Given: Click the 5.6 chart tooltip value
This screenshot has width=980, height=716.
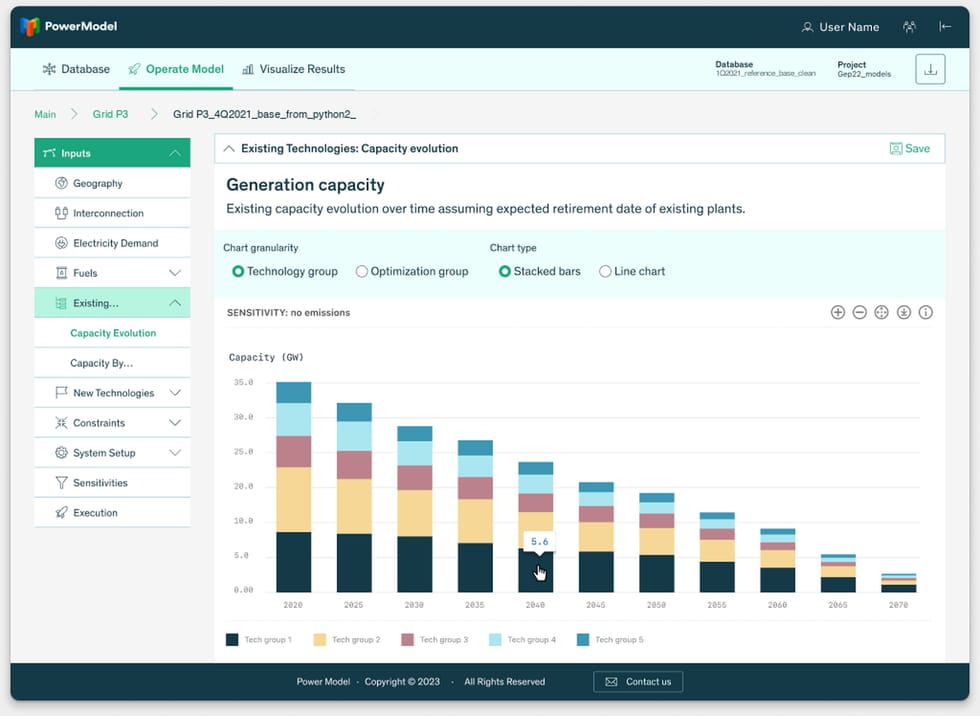Looking at the screenshot, I should [x=539, y=542].
